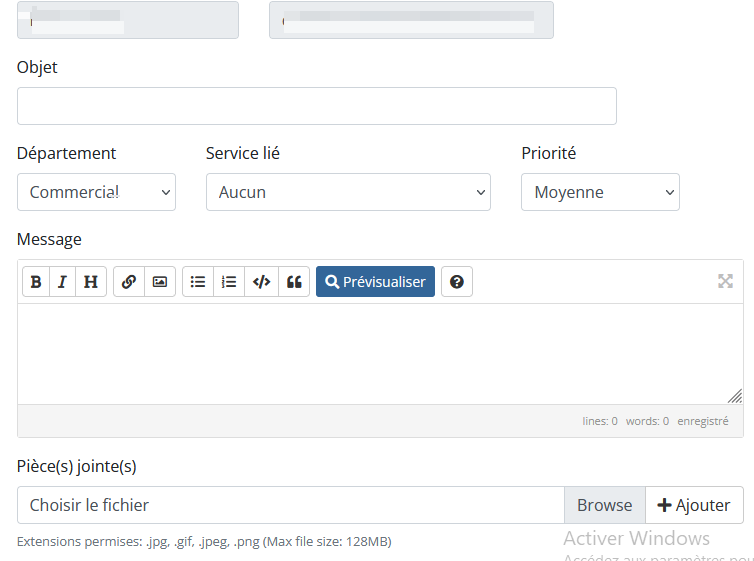
Task: Click the Prévisualiser preview button
Action: click(376, 282)
